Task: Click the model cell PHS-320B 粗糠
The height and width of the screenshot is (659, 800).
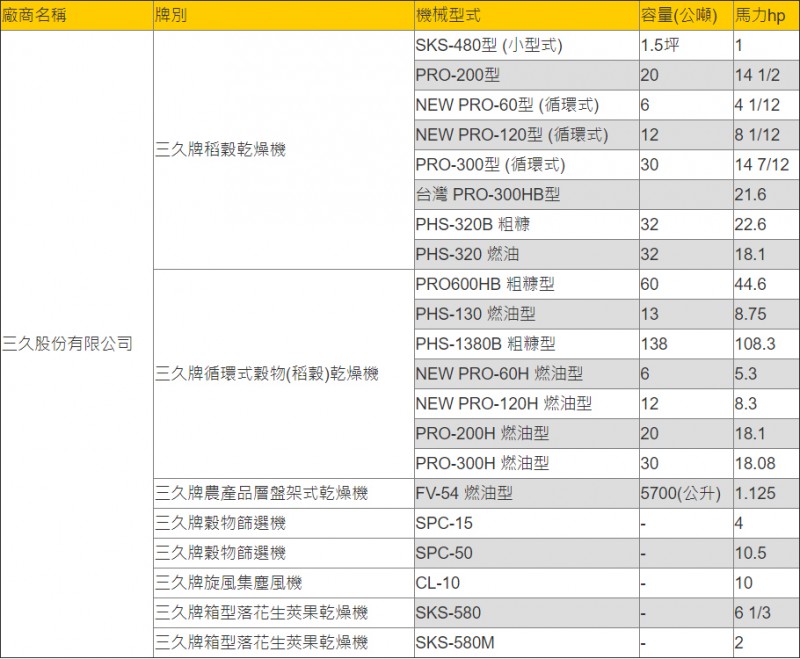Action: [x=527, y=224]
